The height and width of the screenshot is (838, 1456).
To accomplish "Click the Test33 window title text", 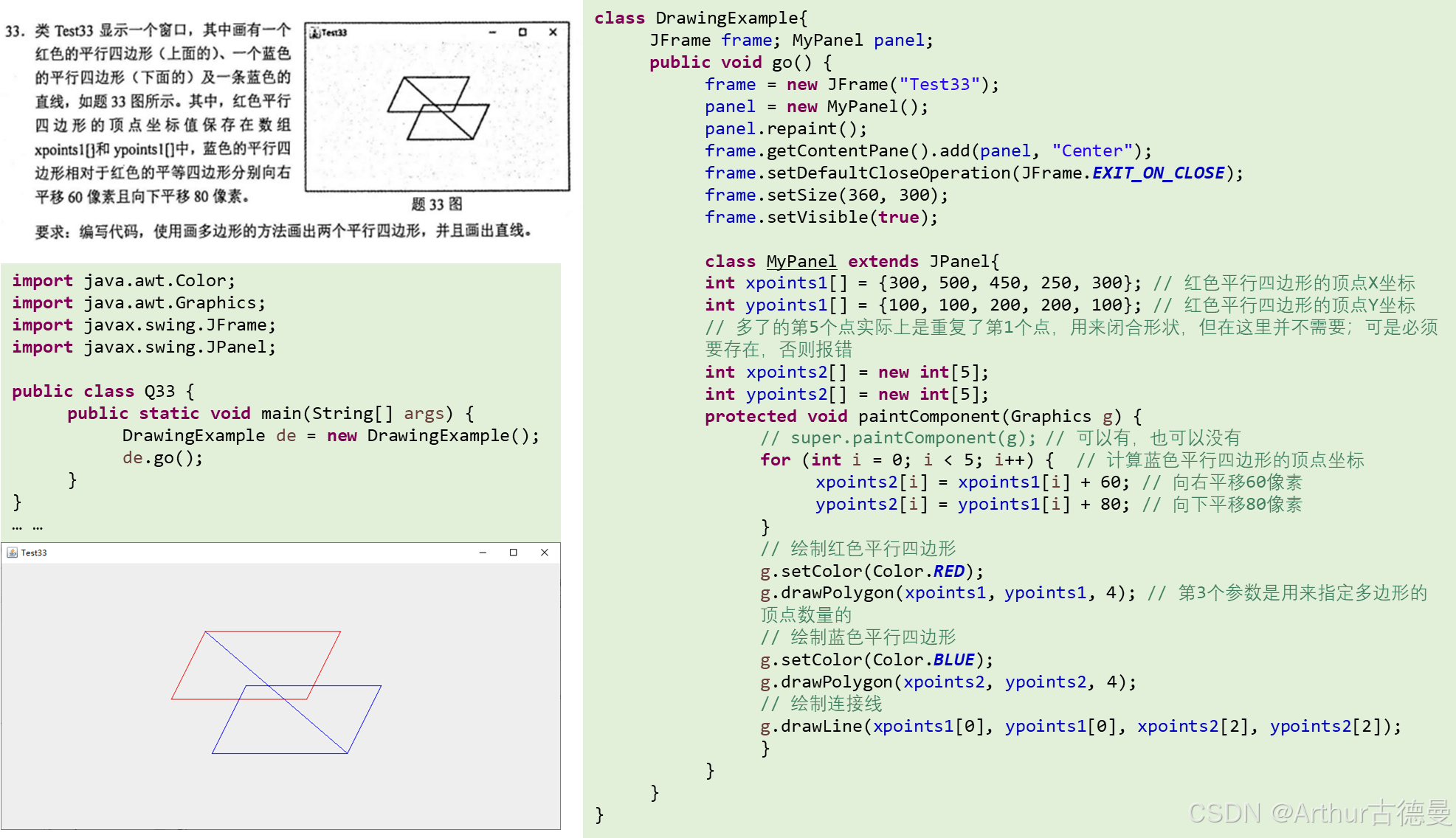I will 34,553.
